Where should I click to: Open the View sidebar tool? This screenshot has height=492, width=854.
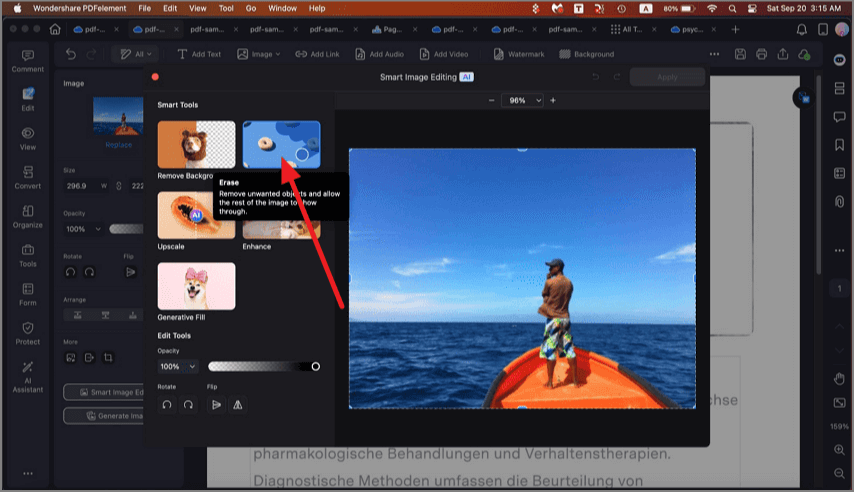tap(28, 139)
